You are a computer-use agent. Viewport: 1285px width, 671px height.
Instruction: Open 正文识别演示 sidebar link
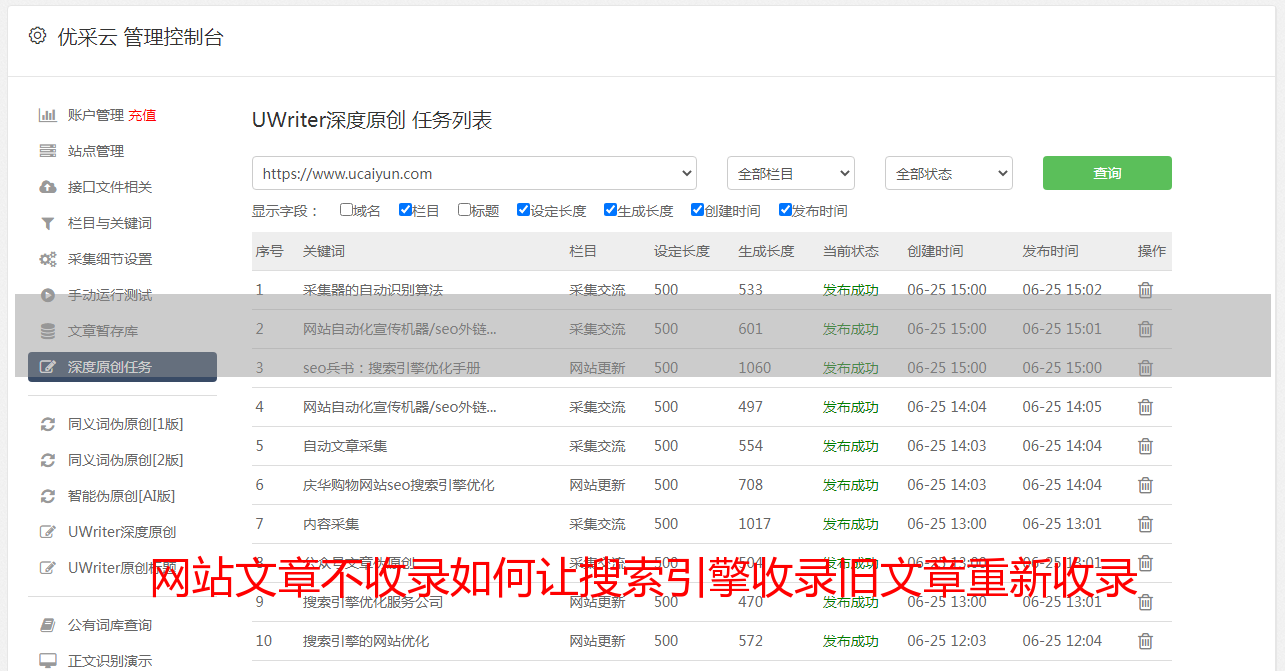(x=110, y=661)
